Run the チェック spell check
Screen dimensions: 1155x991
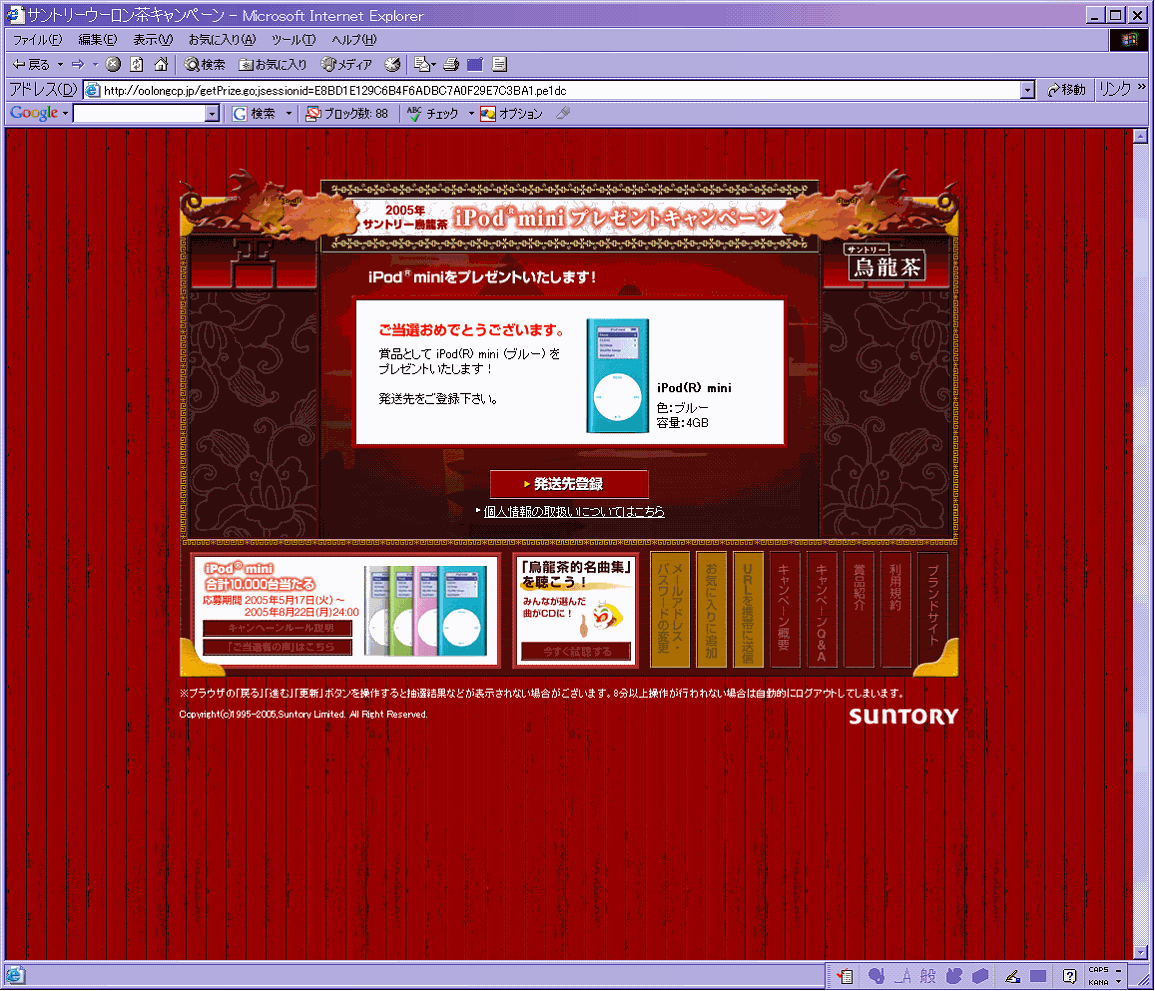coord(433,113)
